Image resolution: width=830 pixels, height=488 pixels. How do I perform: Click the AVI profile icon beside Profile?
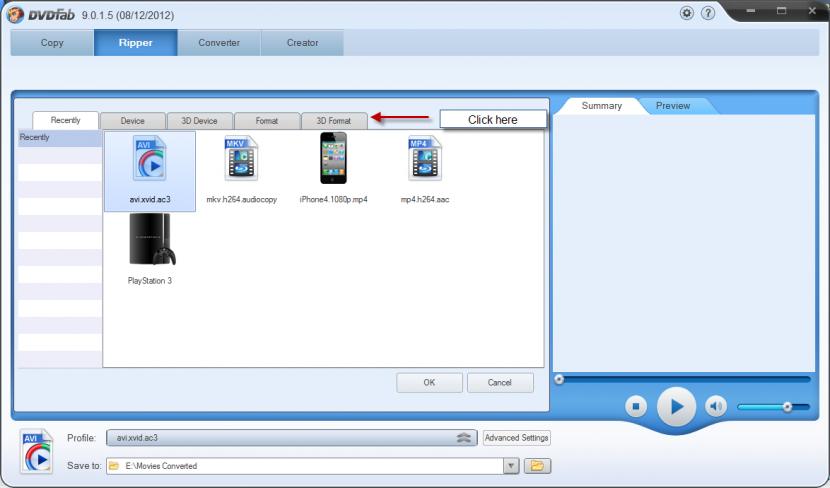click(37, 451)
